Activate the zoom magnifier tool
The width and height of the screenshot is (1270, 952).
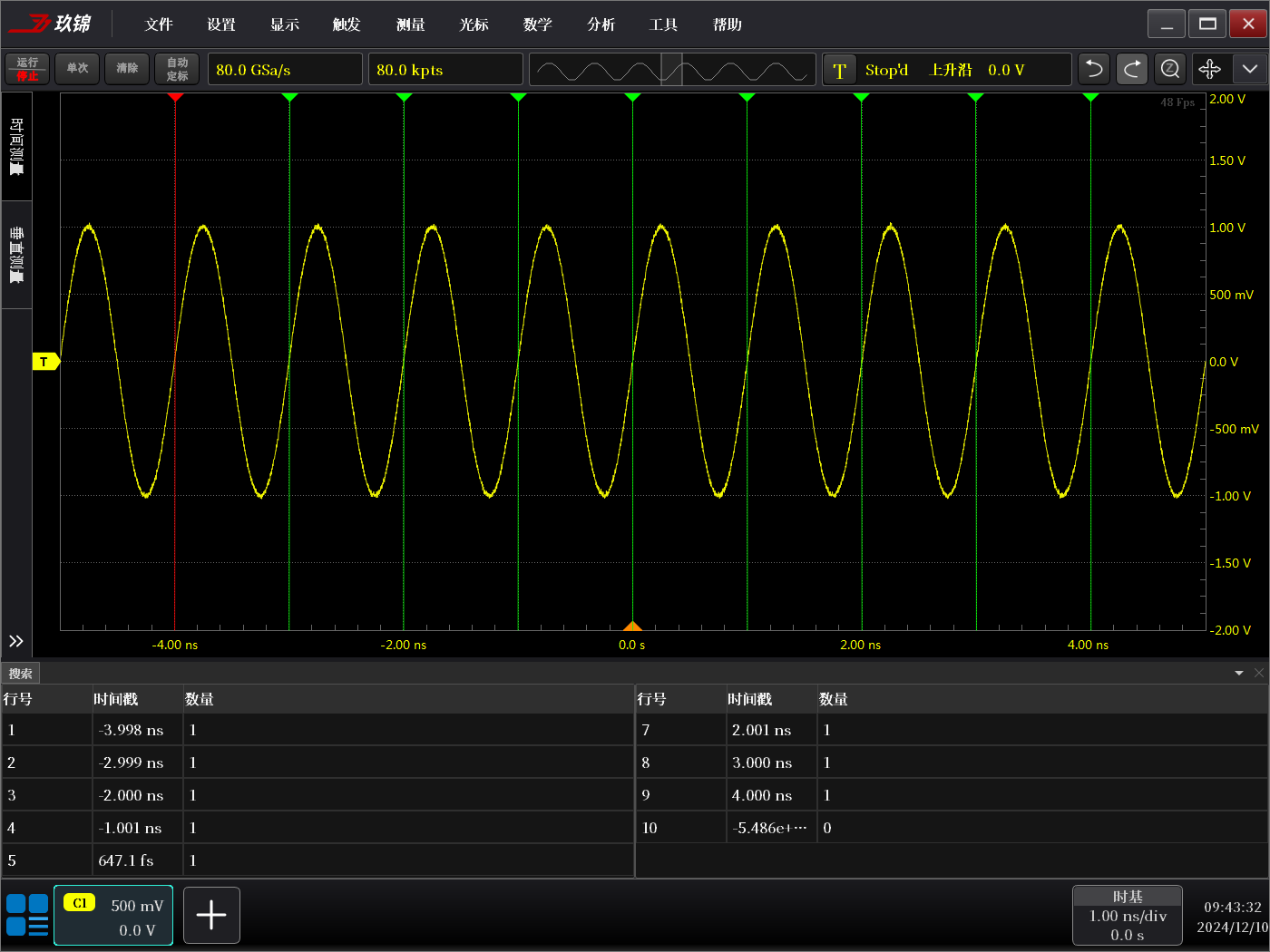(1170, 70)
